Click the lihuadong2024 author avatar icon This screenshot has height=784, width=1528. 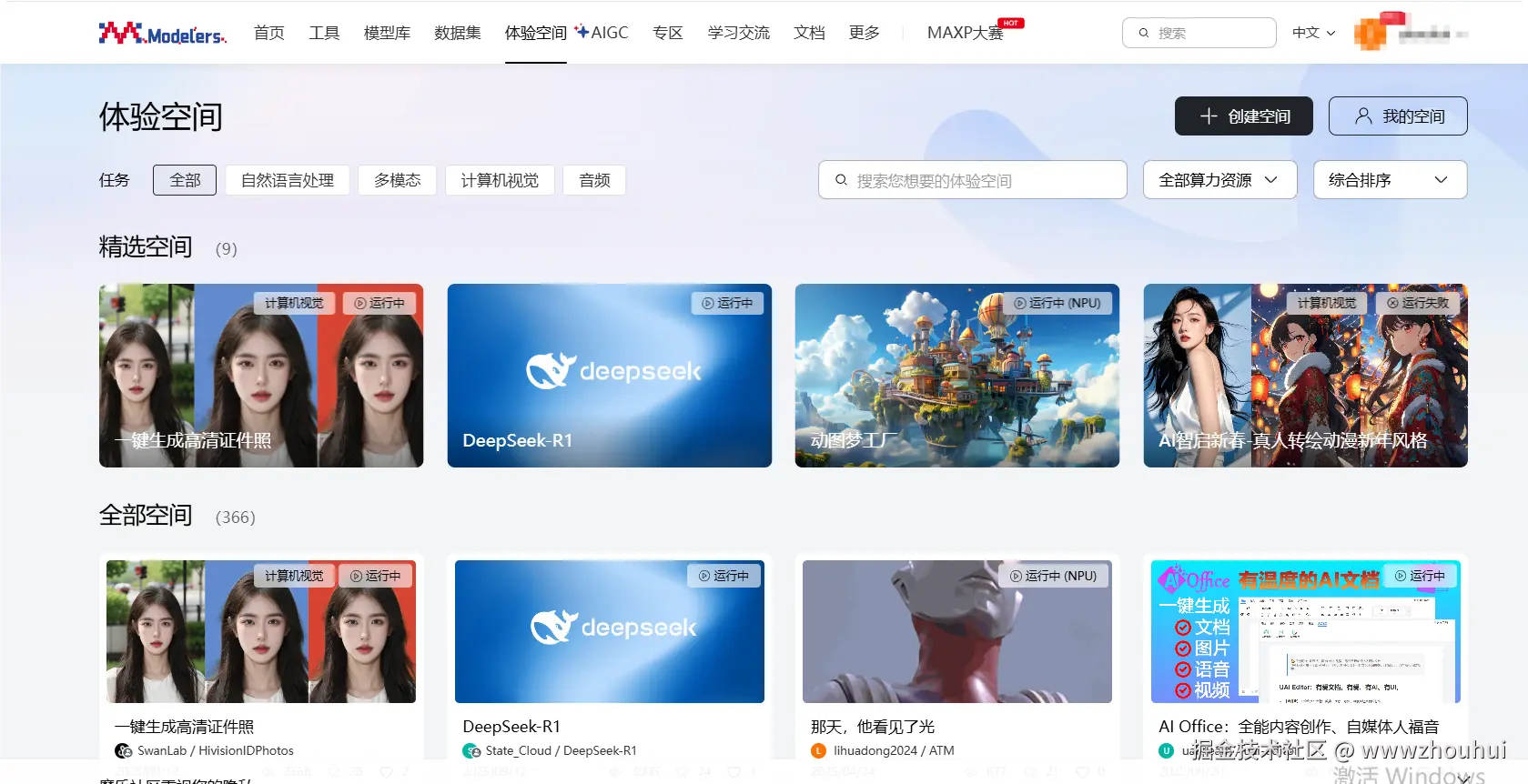(x=819, y=750)
